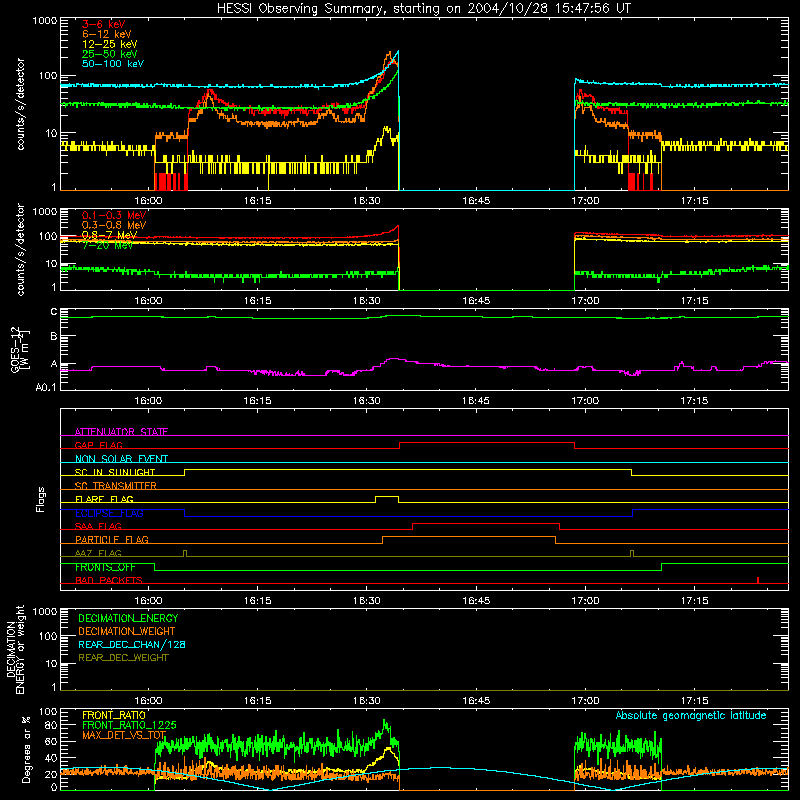Click the REAR_DEC_WEIGHT legend label
The height and width of the screenshot is (800, 800).
point(123,658)
